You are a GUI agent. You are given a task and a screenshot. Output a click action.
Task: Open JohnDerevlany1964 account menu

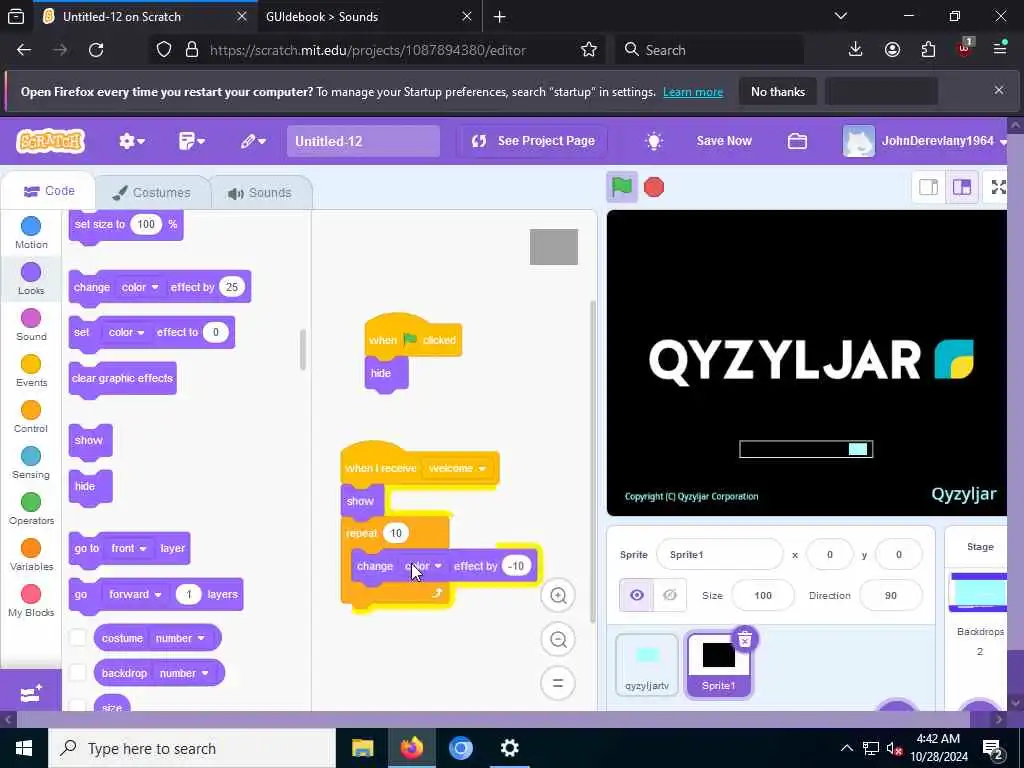coord(927,141)
